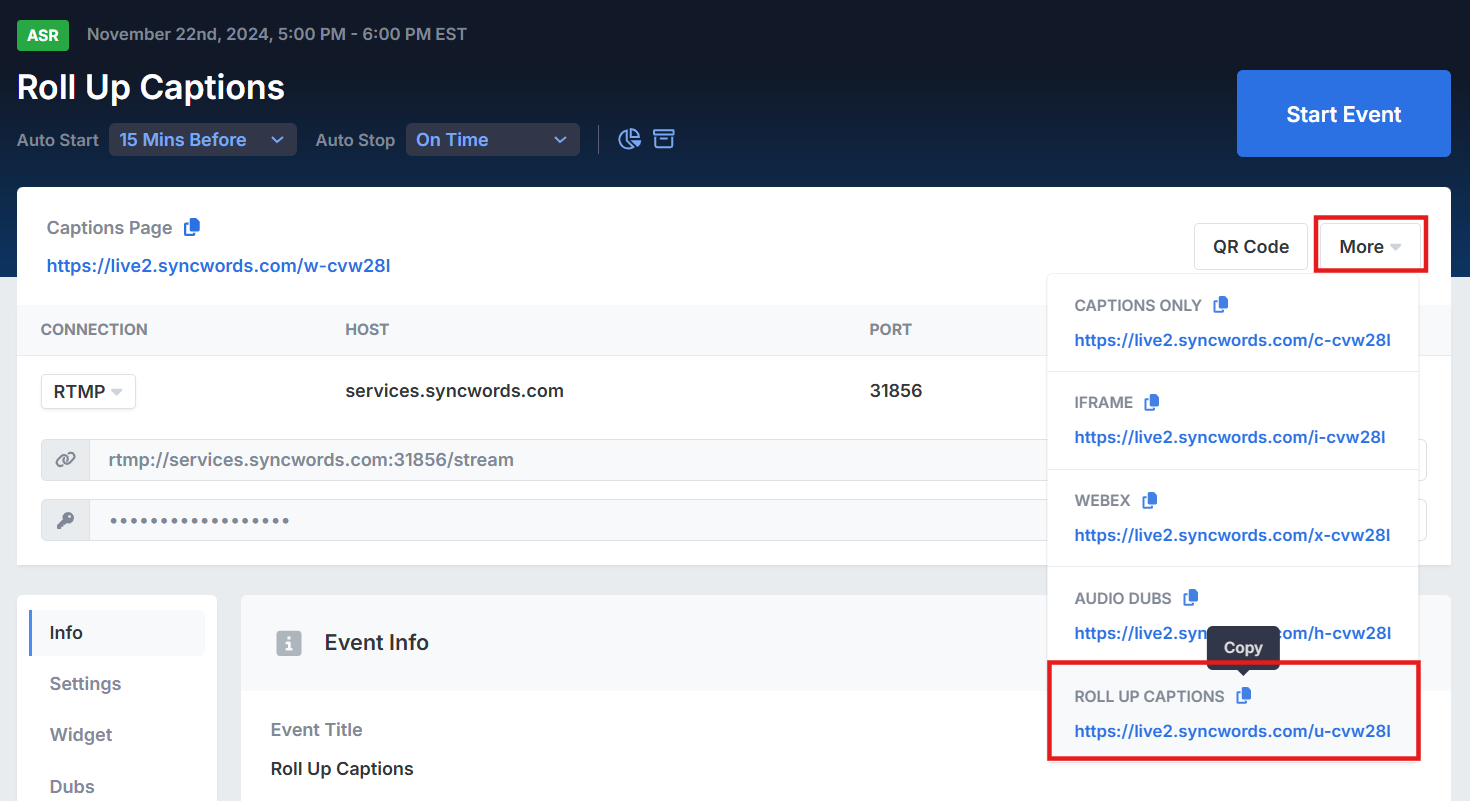Switch to the Widget sidebar tab
Screen dimensions: 1470x801
tap(81, 735)
